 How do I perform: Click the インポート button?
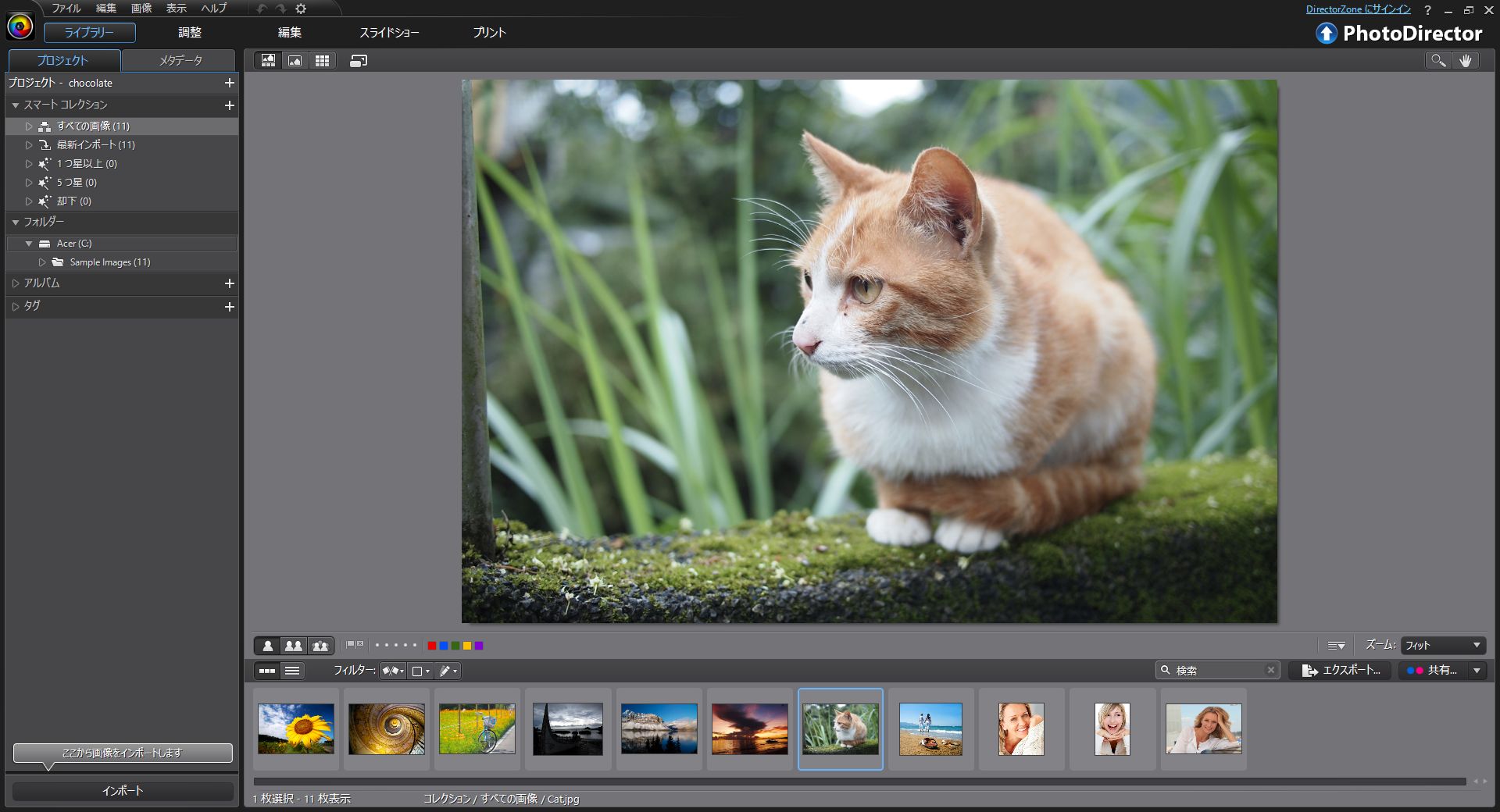tap(123, 791)
